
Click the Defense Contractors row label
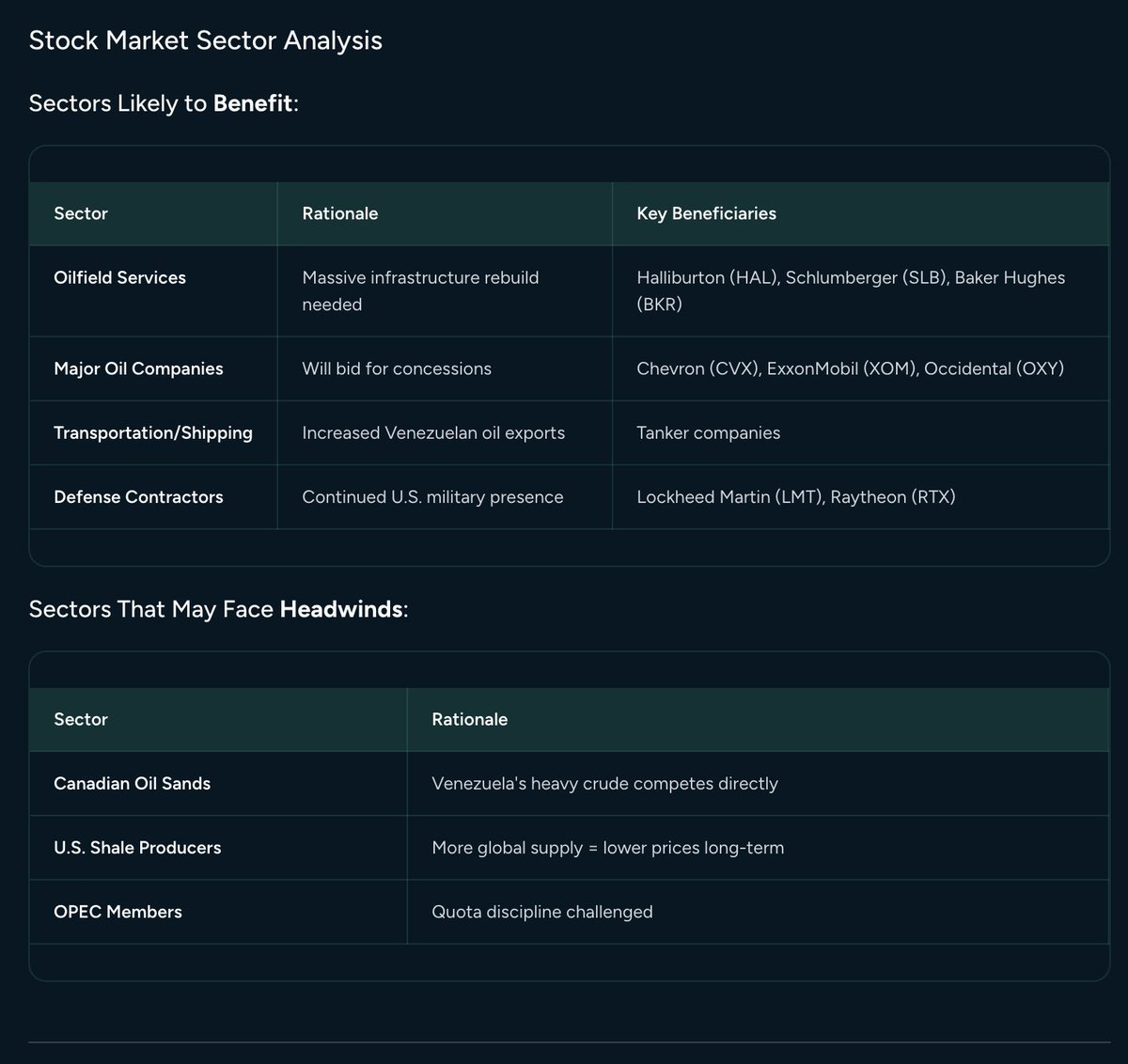138,496
